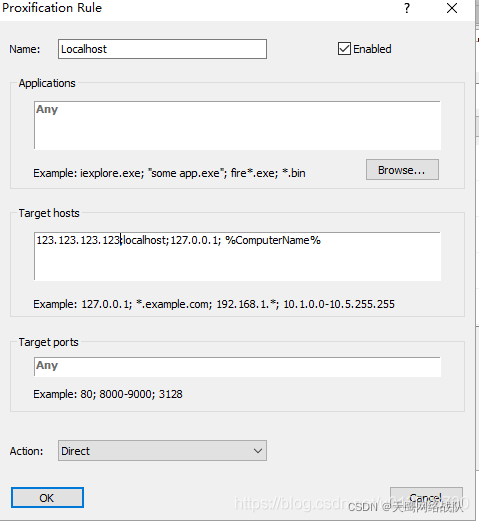Focus the Name field containing Localhost
Image resolution: width=479 pixels, height=522 pixels.
click(162, 49)
